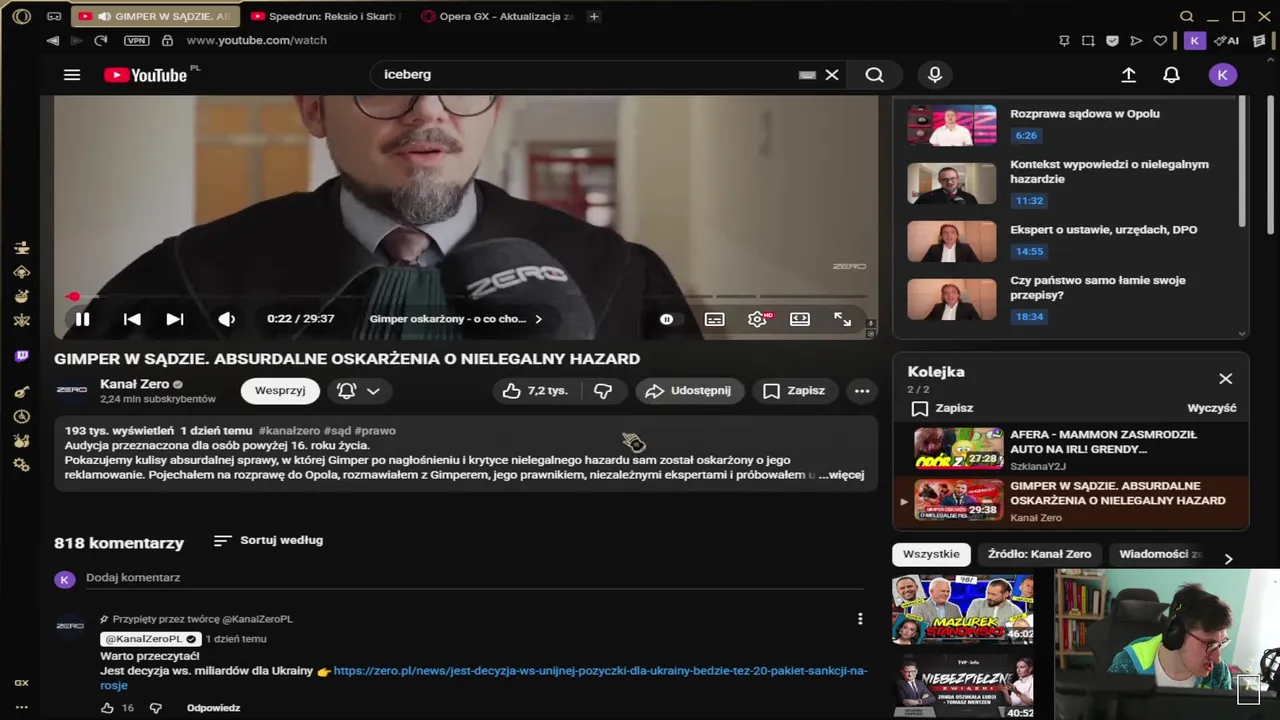Open sidebar settings gears icon

point(22,465)
